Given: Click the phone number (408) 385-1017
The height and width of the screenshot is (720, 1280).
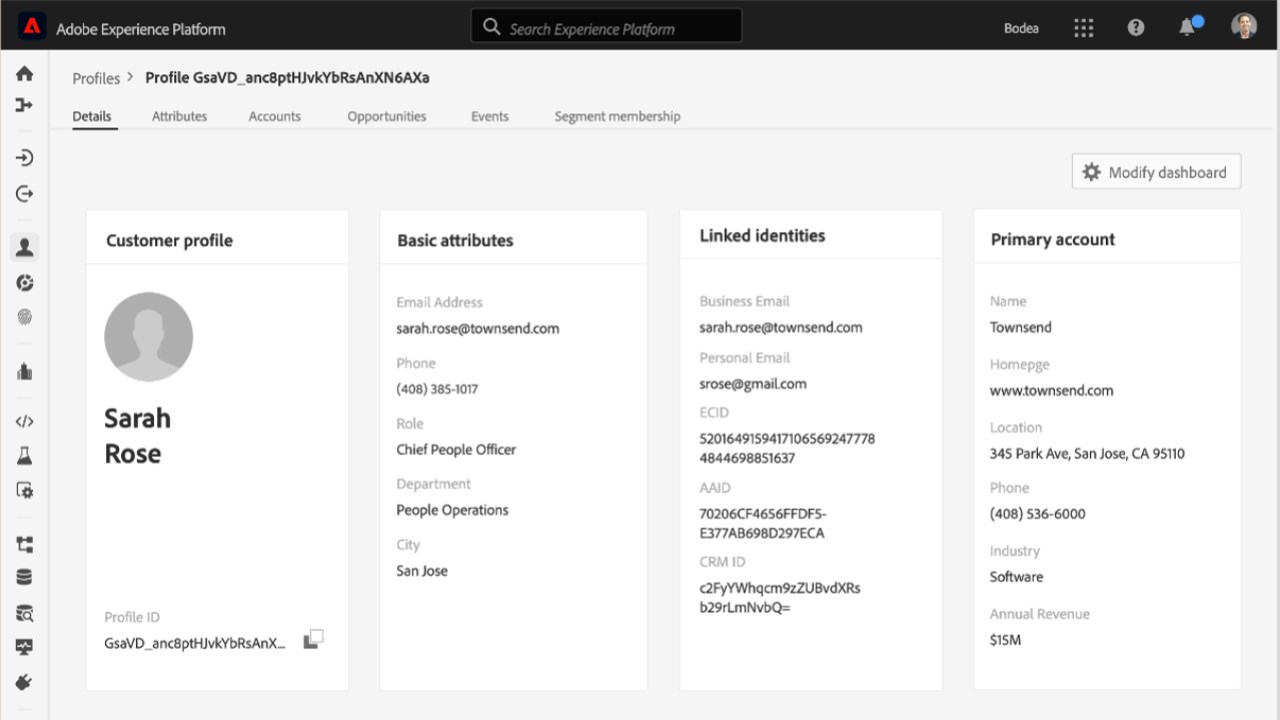Looking at the screenshot, I should [x=437, y=389].
